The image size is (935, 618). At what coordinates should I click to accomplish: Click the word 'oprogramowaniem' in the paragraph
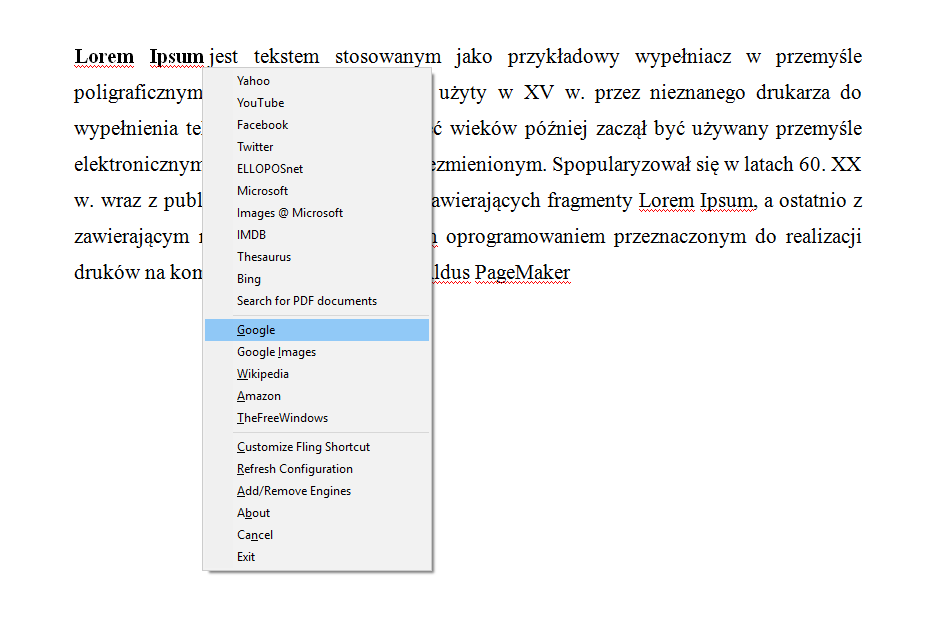point(524,237)
